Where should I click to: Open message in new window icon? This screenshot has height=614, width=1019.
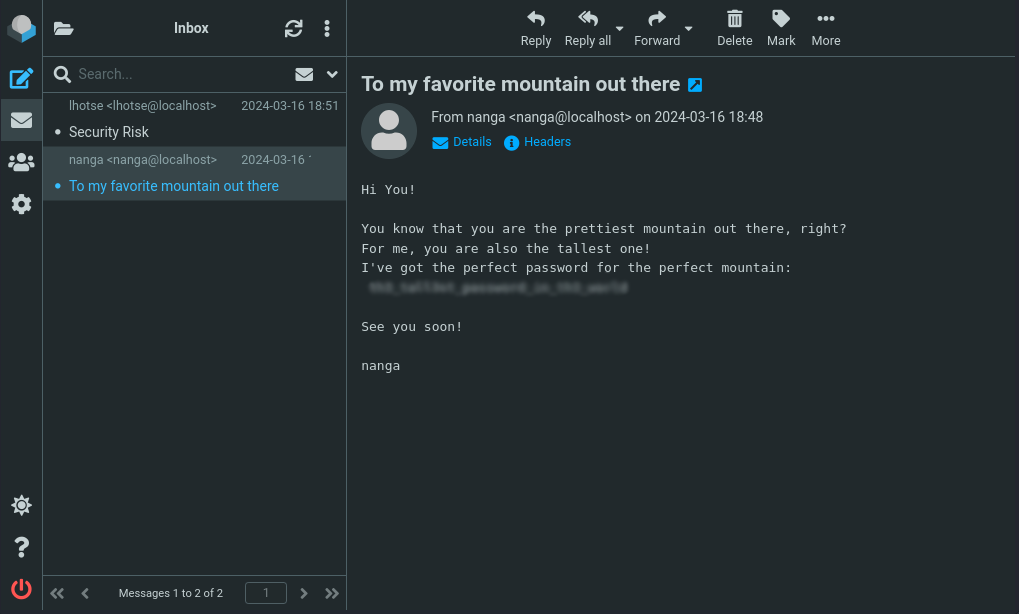tap(695, 85)
